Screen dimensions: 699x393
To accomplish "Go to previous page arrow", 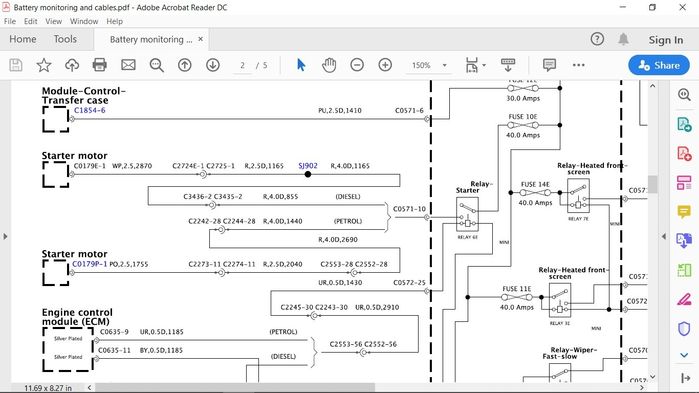I will (x=185, y=65).
